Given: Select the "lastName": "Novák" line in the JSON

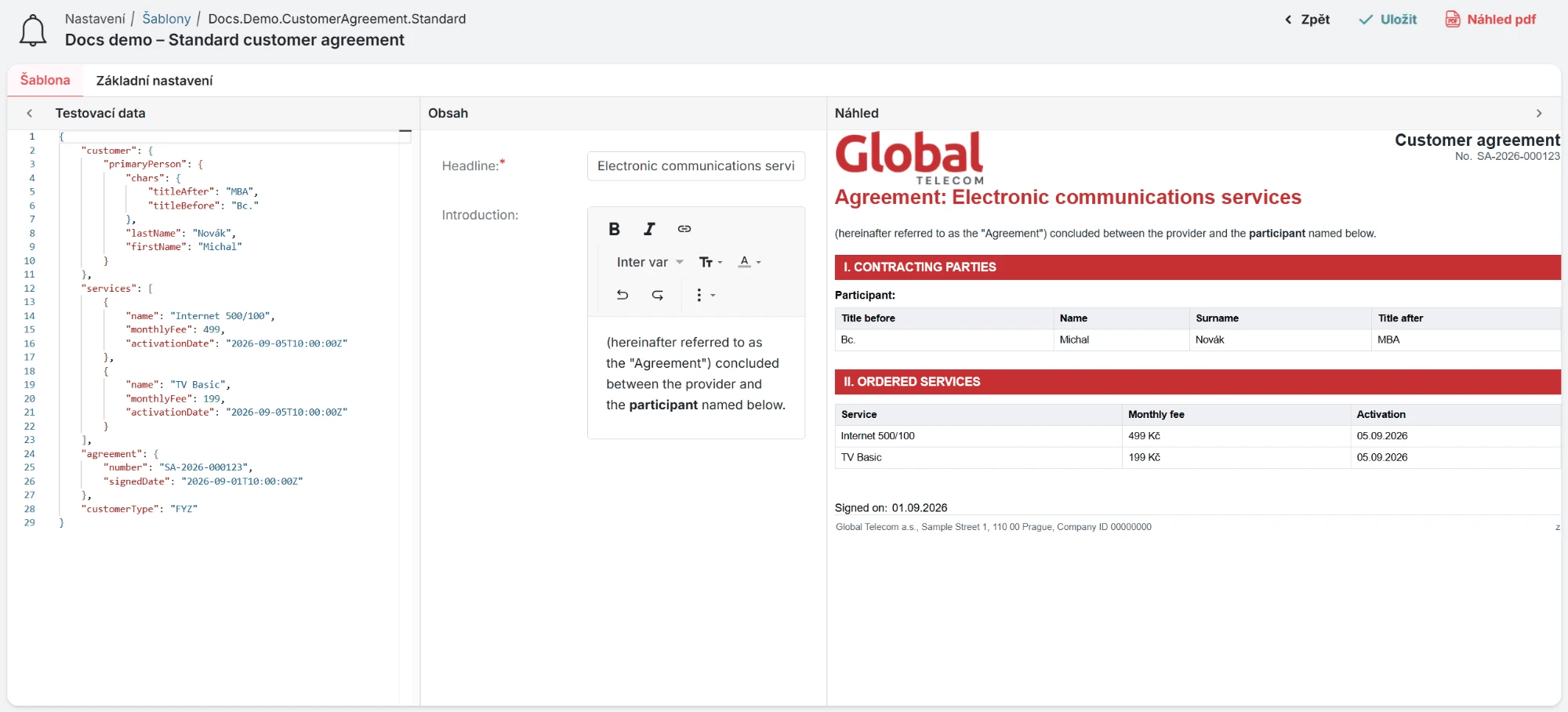Looking at the screenshot, I should point(180,233).
